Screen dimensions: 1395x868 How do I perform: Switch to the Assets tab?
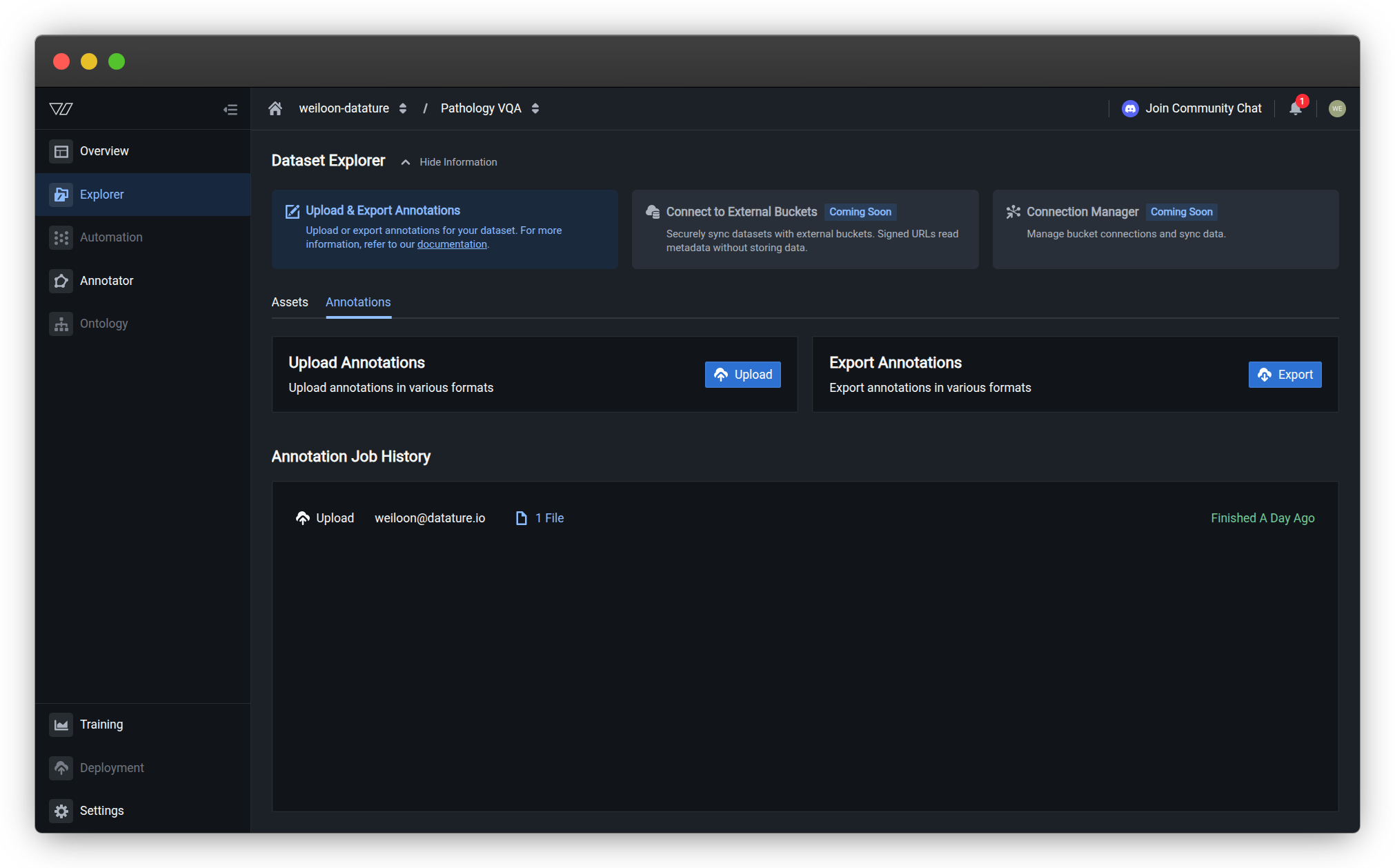[x=290, y=302]
